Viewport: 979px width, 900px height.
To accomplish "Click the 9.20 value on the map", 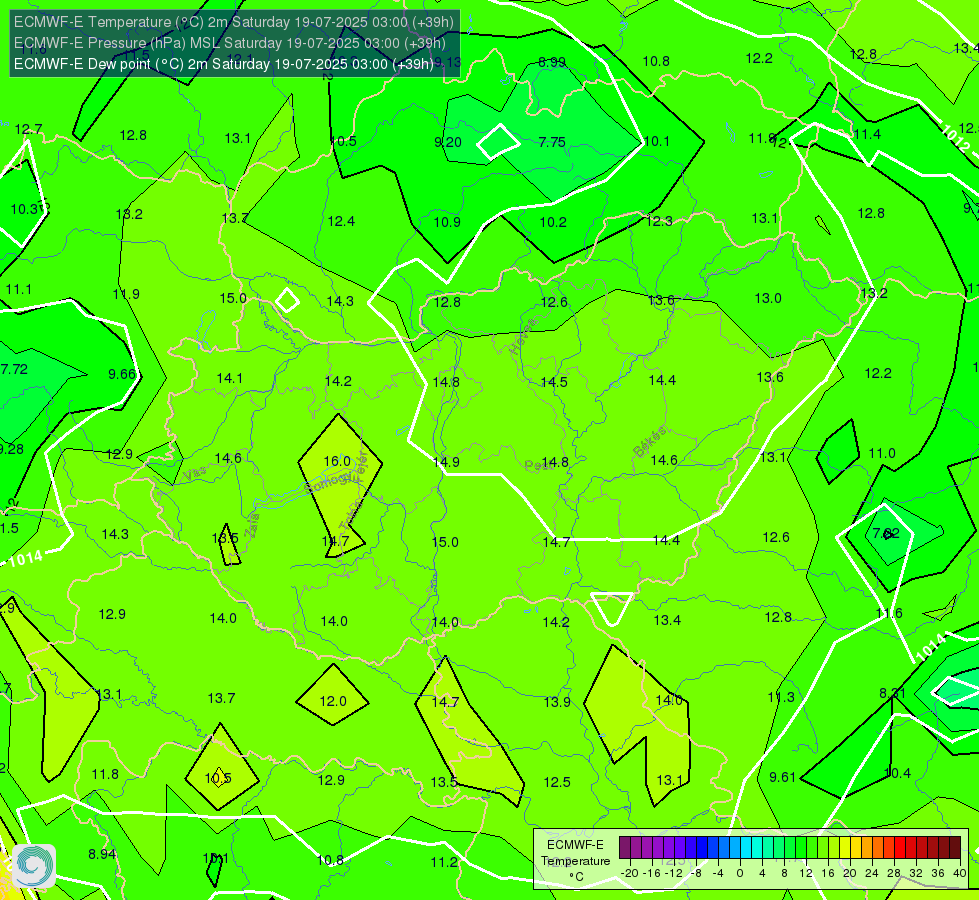I will pyautogui.click(x=448, y=142).
